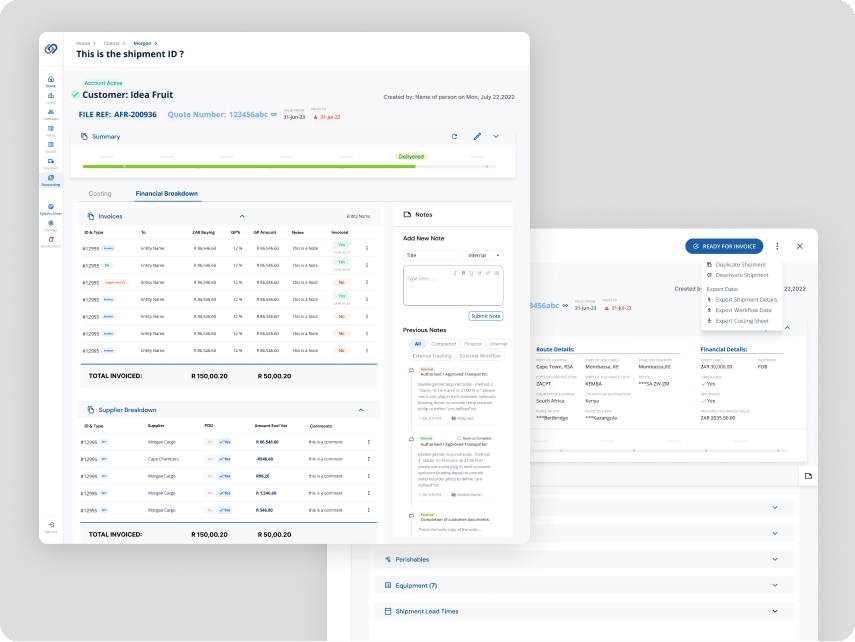The height and width of the screenshot is (642, 855).
Task: Check the Mark as Complete checkbox
Action: pyautogui.click(x=457, y=437)
